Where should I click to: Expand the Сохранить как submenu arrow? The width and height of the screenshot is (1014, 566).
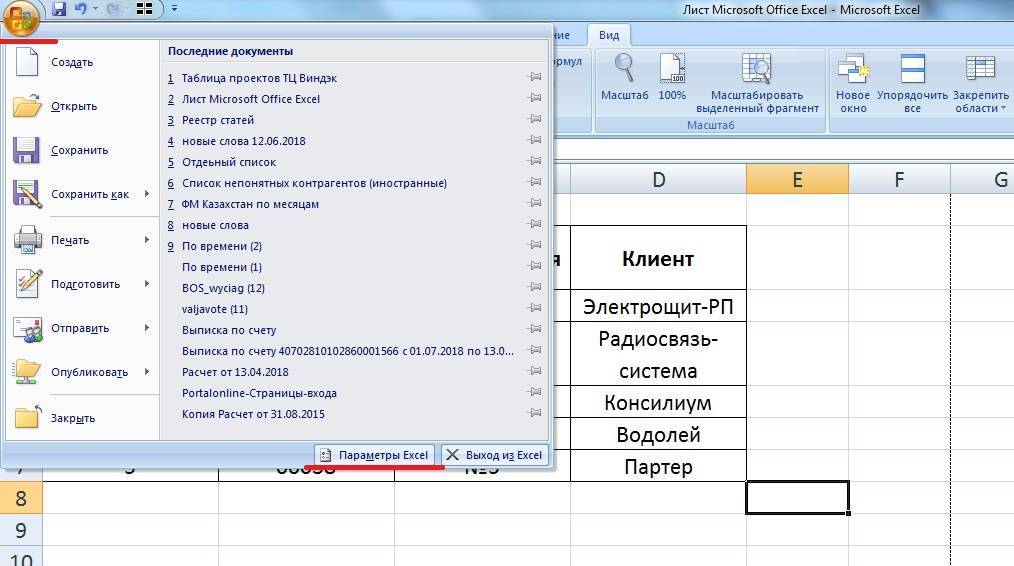[x=146, y=194]
